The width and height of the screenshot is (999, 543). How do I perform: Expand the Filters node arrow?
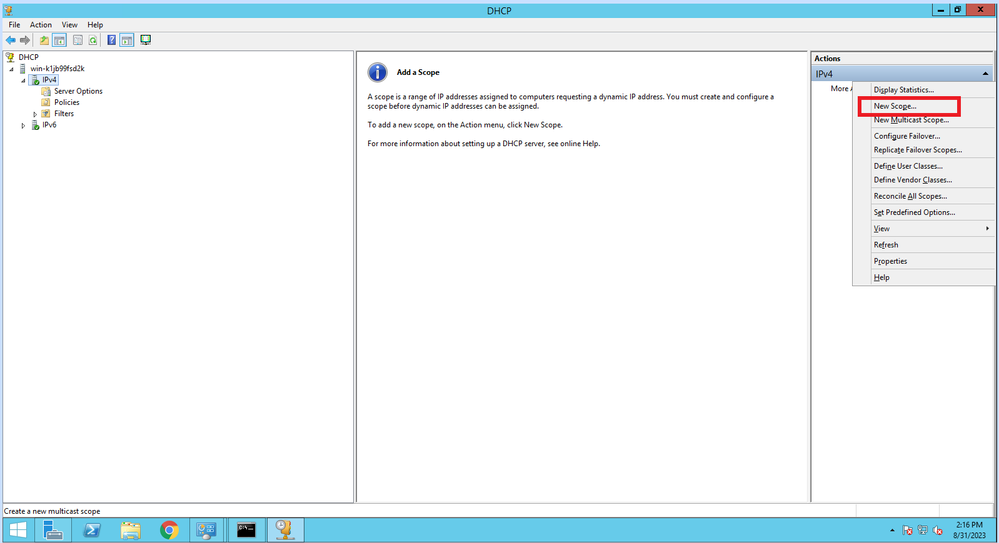[x=35, y=114]
